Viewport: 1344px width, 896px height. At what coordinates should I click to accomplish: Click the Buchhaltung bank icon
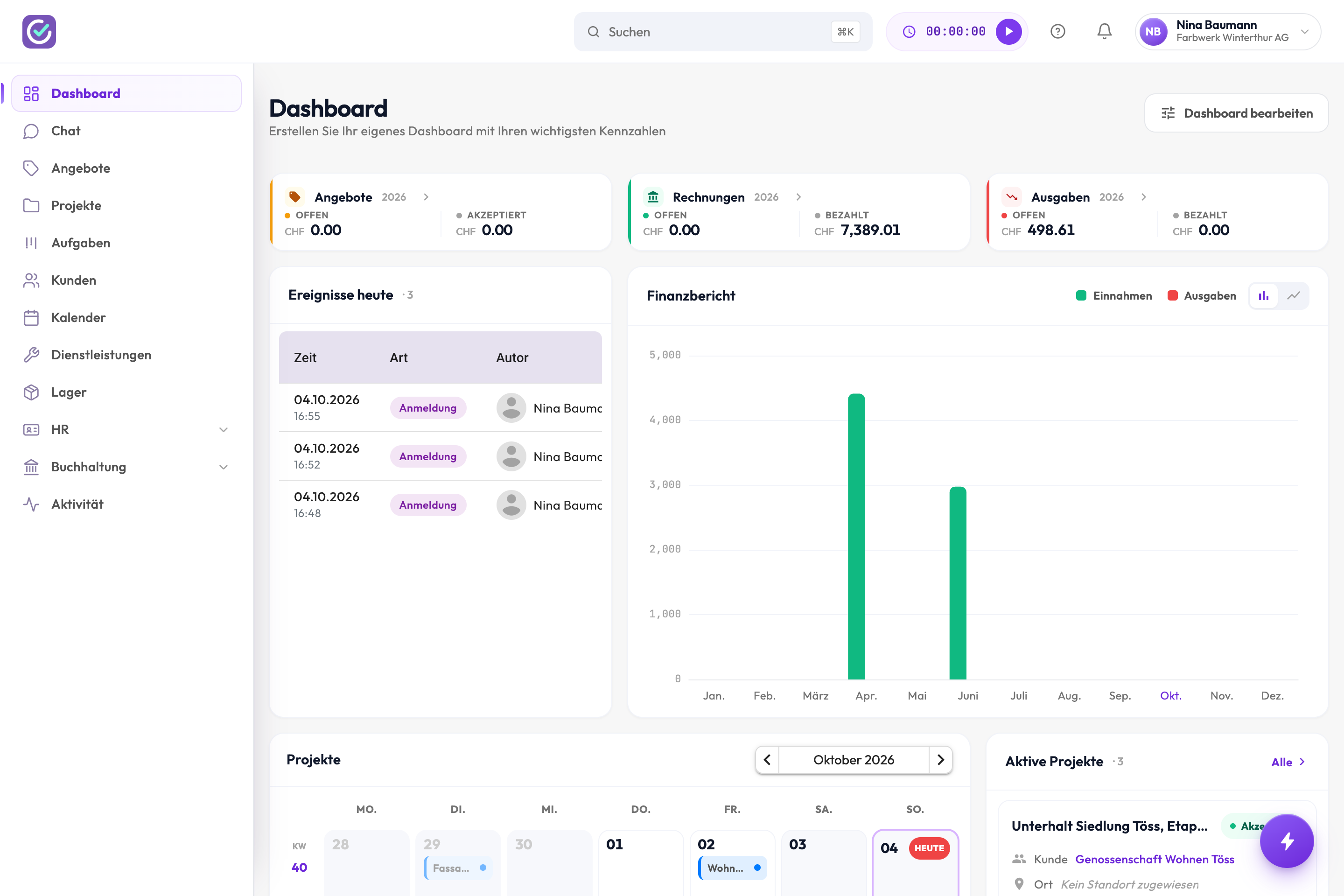click(x=31, y=467)
